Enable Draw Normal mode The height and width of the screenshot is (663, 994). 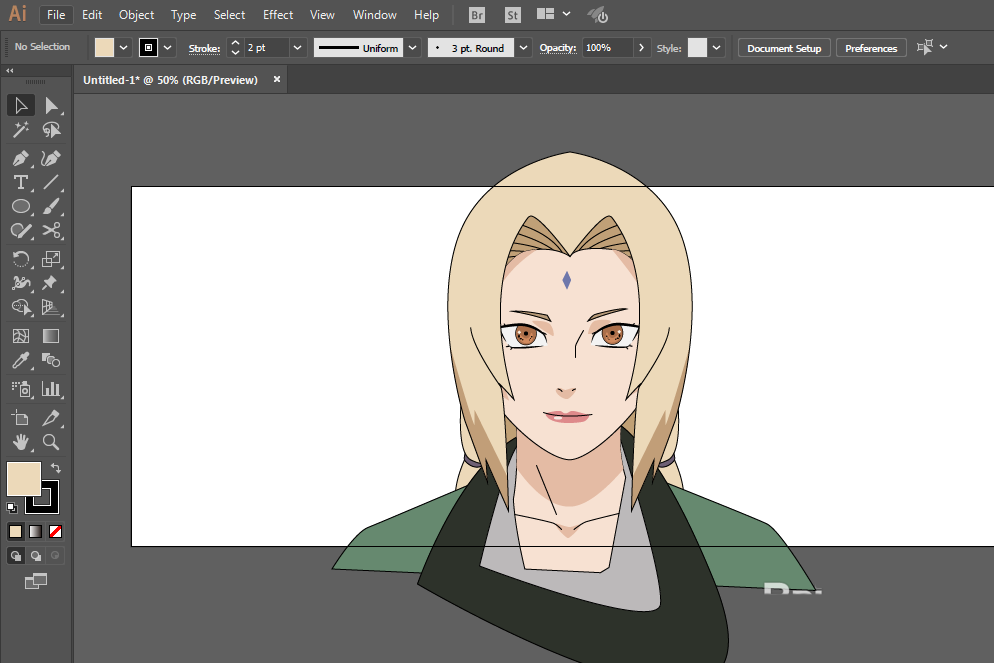(15, 556)
